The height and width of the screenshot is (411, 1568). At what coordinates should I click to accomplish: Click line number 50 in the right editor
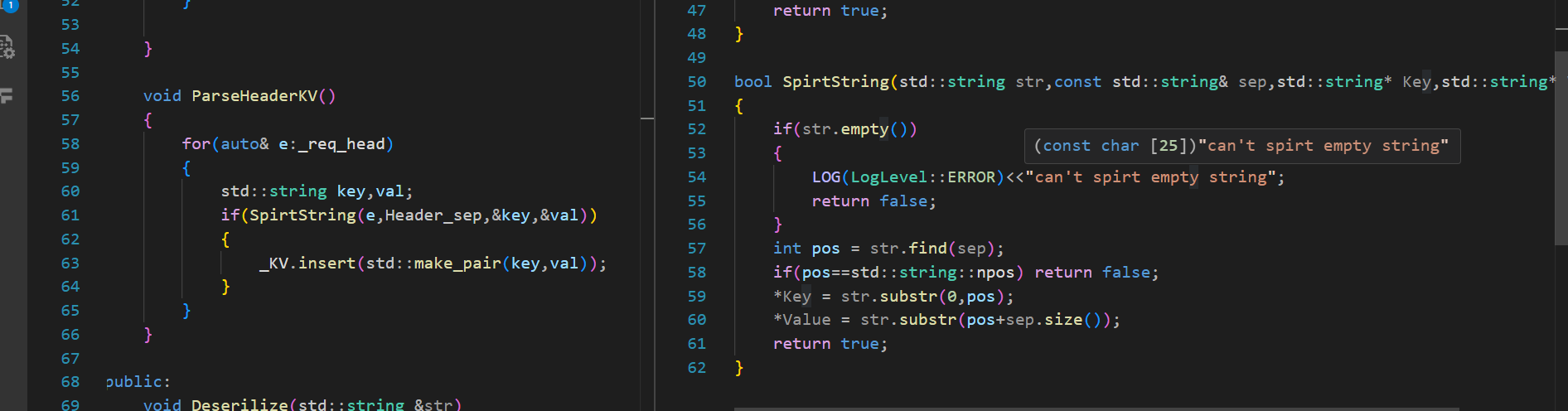pos(696,82)
